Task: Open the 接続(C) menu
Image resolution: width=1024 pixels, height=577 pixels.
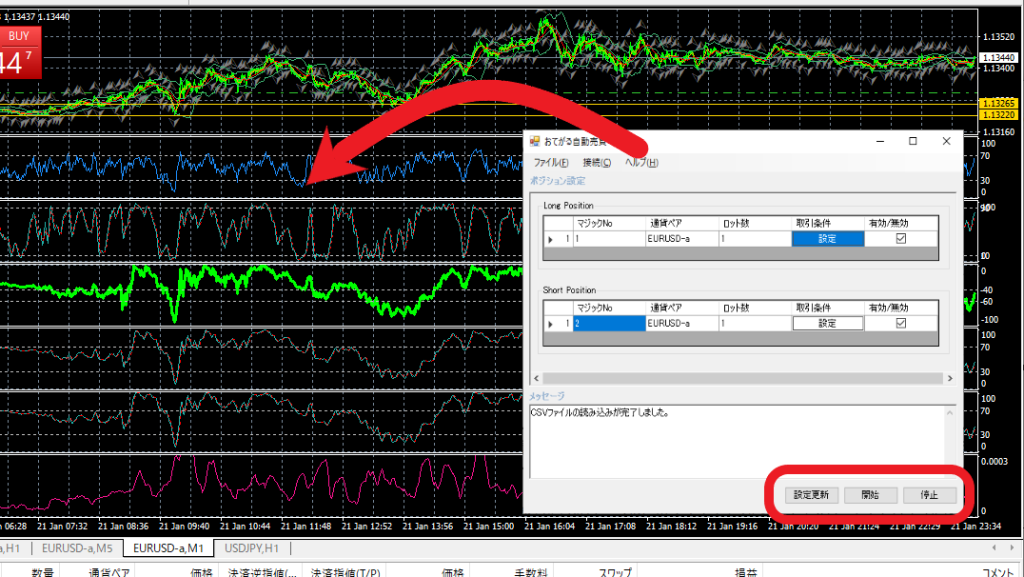Action: 597,162
